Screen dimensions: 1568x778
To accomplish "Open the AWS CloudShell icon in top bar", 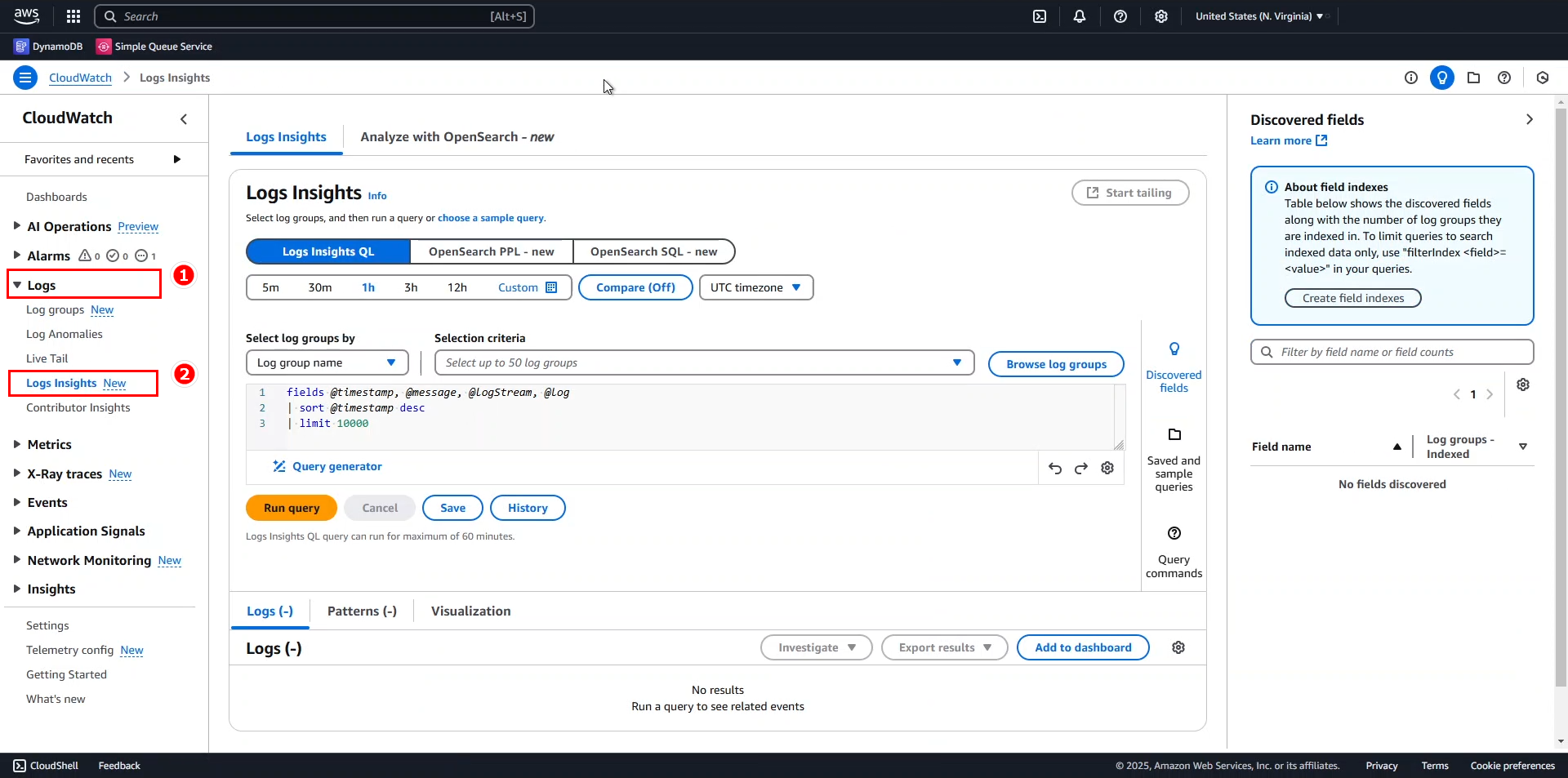I will tap(1039, 16).
